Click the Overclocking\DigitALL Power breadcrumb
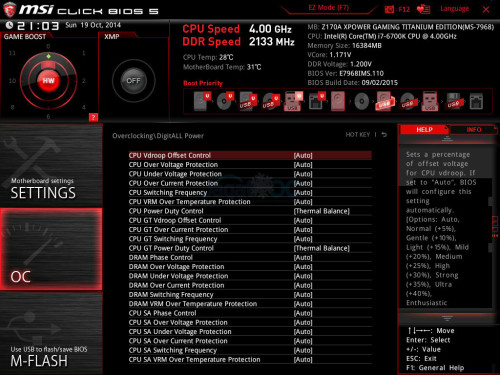500x375 pixels. coord(158,136)
